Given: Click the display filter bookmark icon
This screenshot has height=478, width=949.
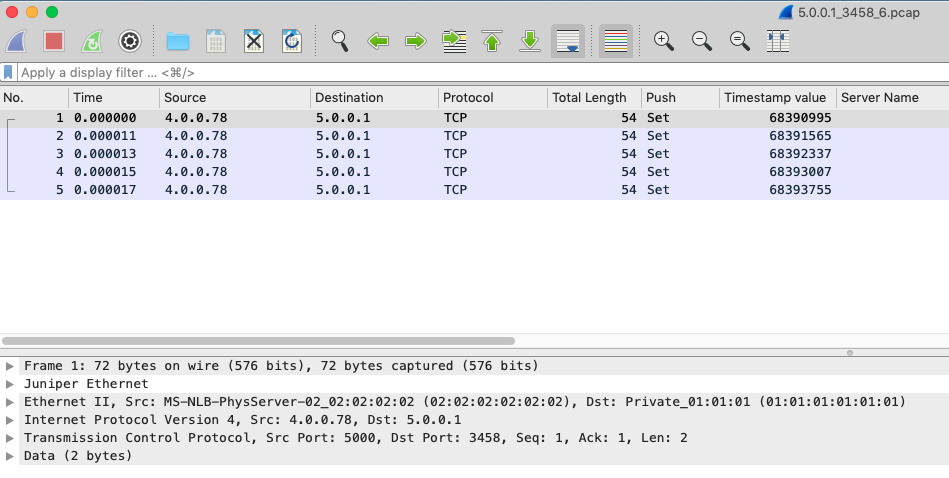Looking at the screenshot, I should (x=9, y=73).
